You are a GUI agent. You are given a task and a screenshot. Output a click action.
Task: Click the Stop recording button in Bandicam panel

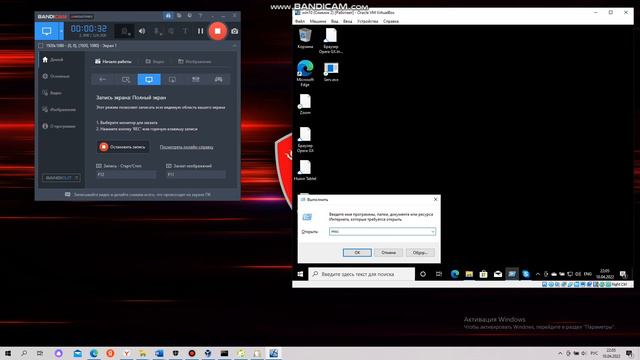point(123,147)
